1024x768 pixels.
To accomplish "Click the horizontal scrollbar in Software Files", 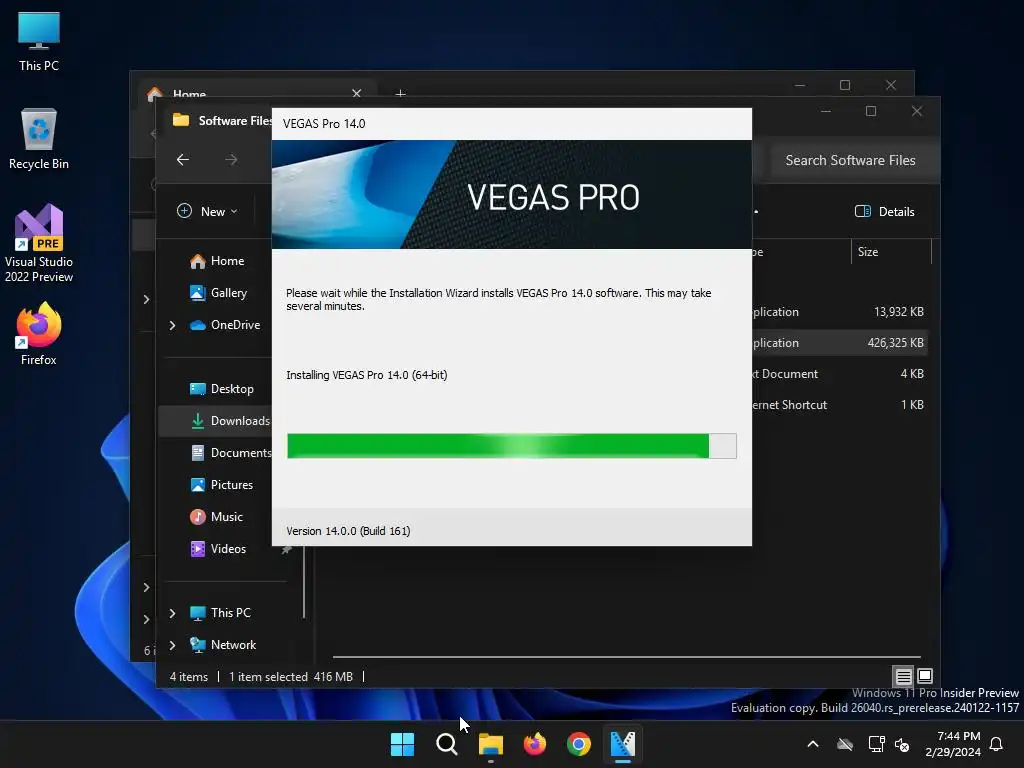I will (626, 656).
